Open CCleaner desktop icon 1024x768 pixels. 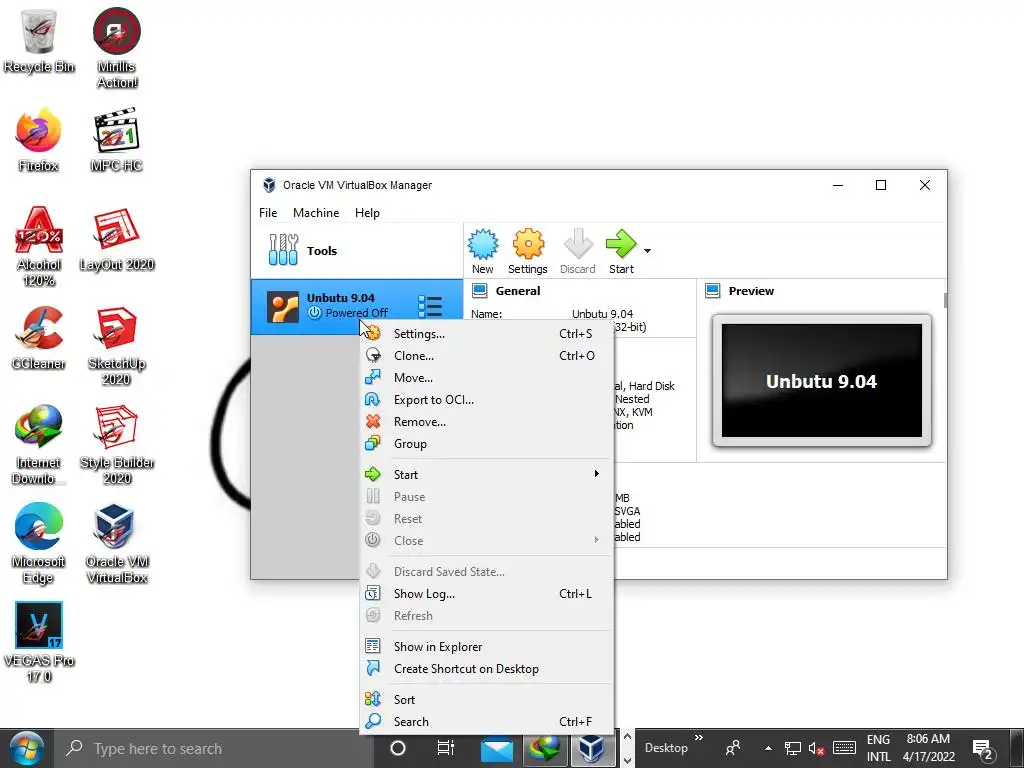[x=39, y=338]
